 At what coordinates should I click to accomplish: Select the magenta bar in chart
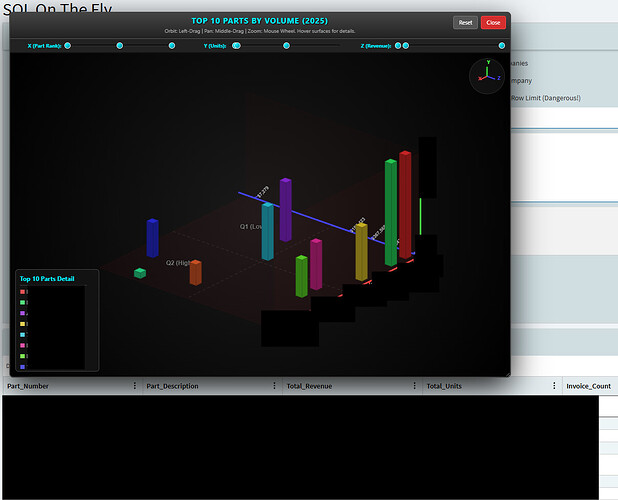pos(316,264)
